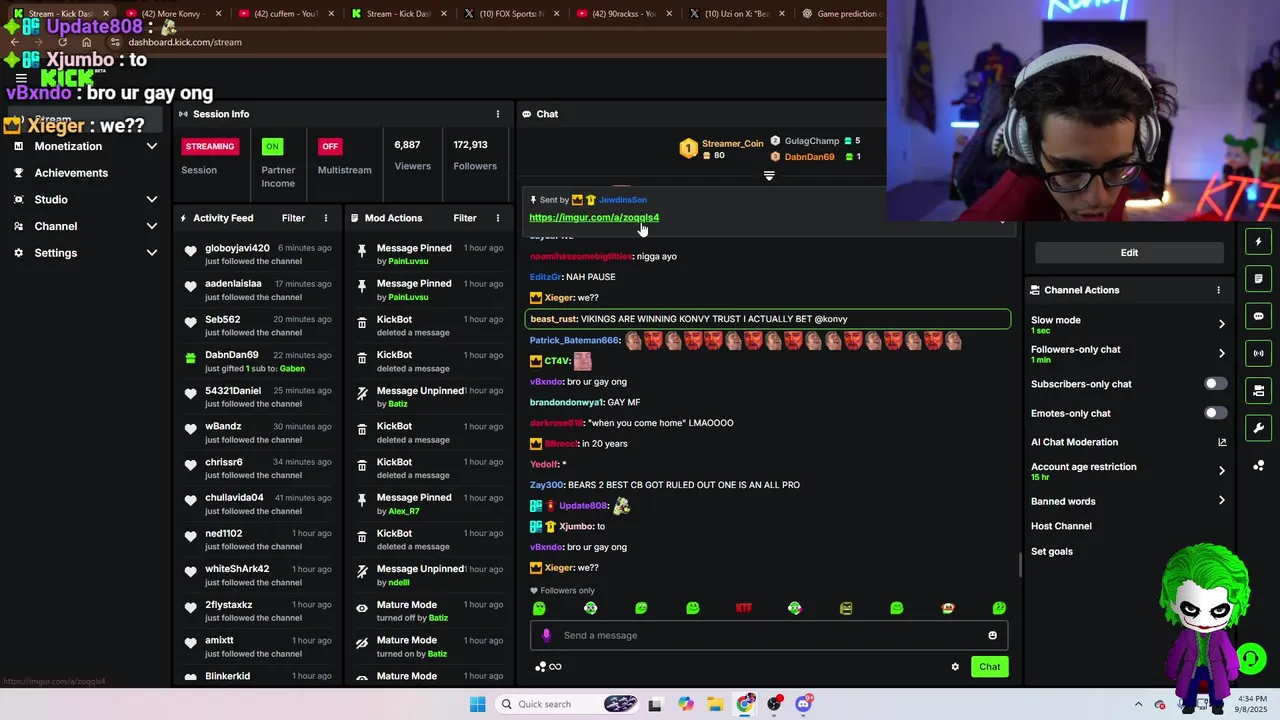Click the Windows Start button
The image size is (1280, 720).
click(x=478, y=704)
